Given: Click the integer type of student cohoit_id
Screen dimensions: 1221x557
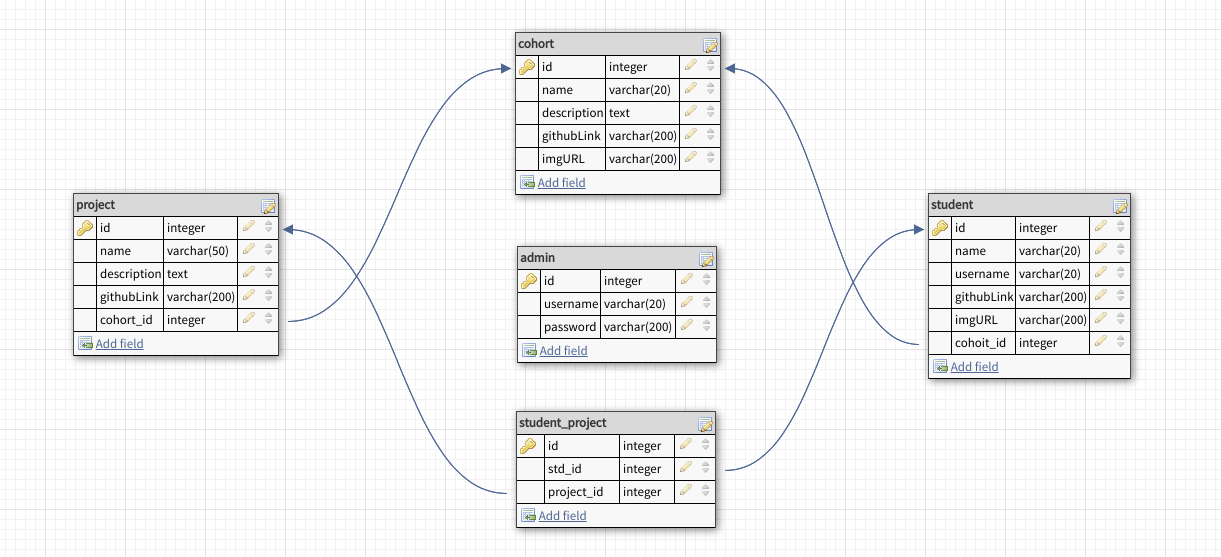Looking at the screenshot, I should pyautogui.click(x=1038, y=343).
